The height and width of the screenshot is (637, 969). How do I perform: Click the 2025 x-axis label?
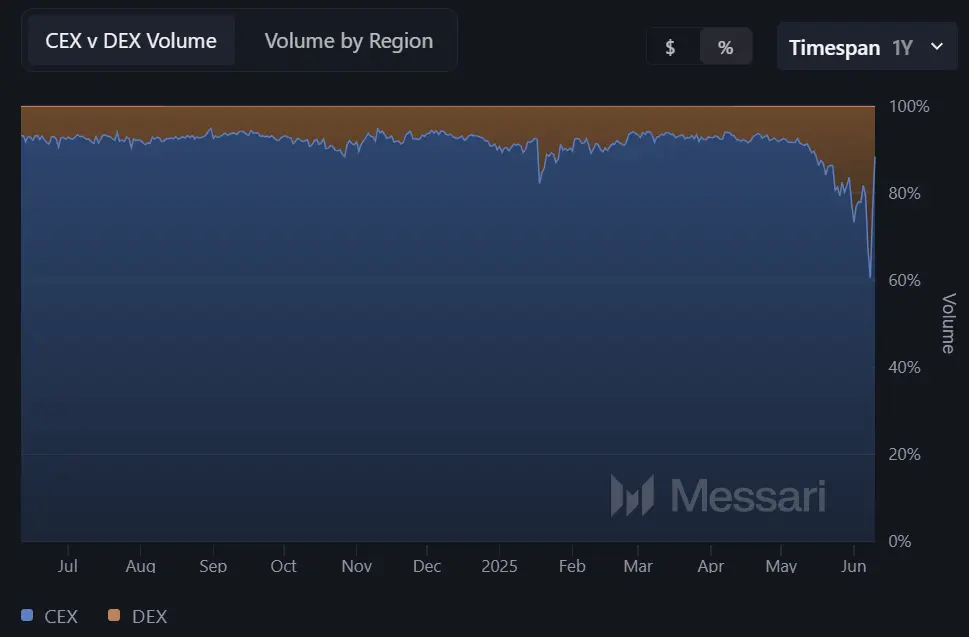coord(499,566)
